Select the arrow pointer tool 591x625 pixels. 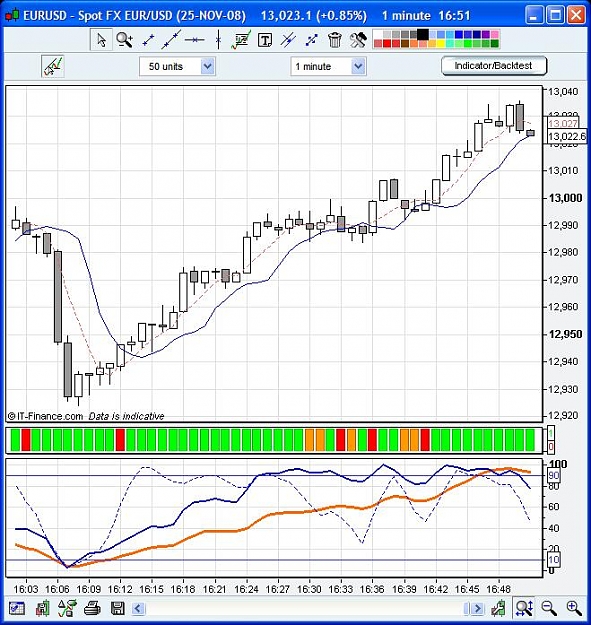pos(101,40)
